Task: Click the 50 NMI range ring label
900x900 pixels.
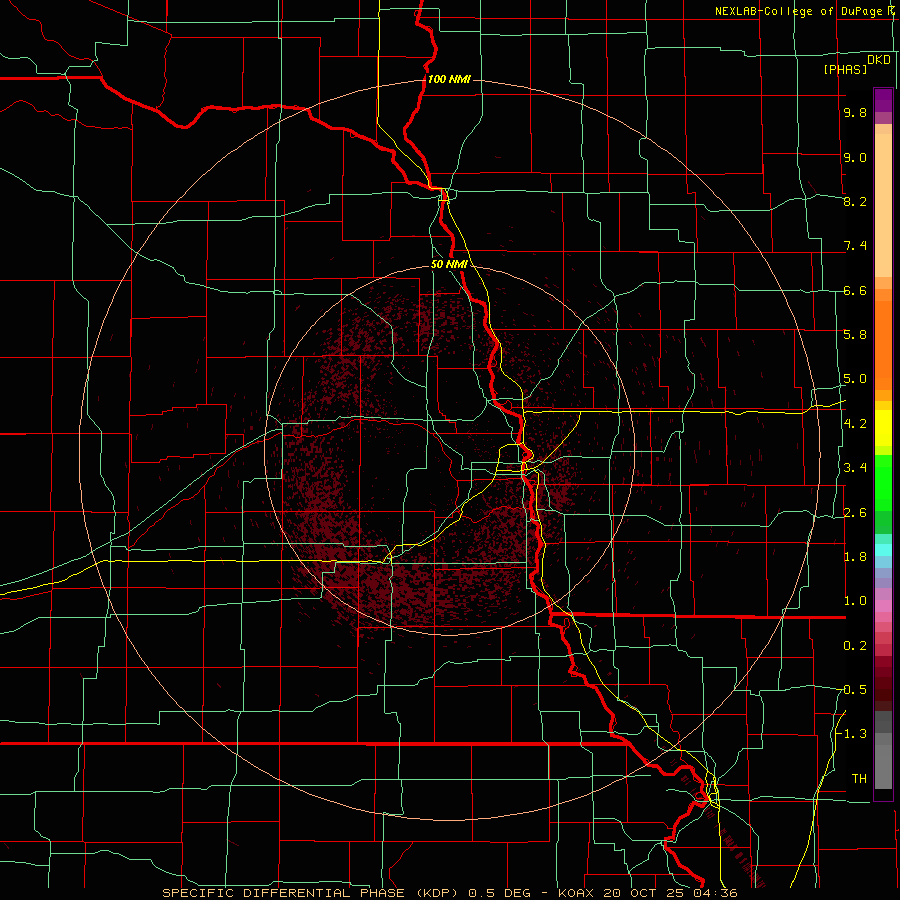Action: [449, 265]
